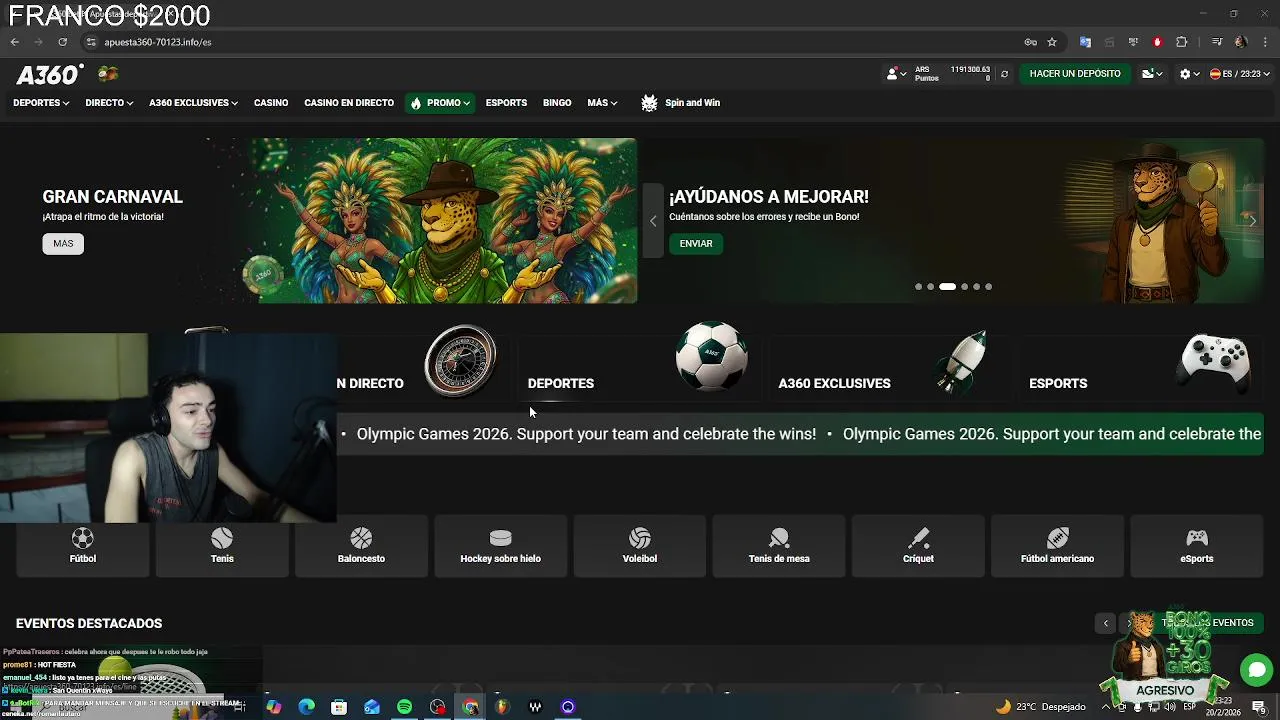Reload the page with the refresh icon
Screen dimensions: 1280x720
point(62,42)
